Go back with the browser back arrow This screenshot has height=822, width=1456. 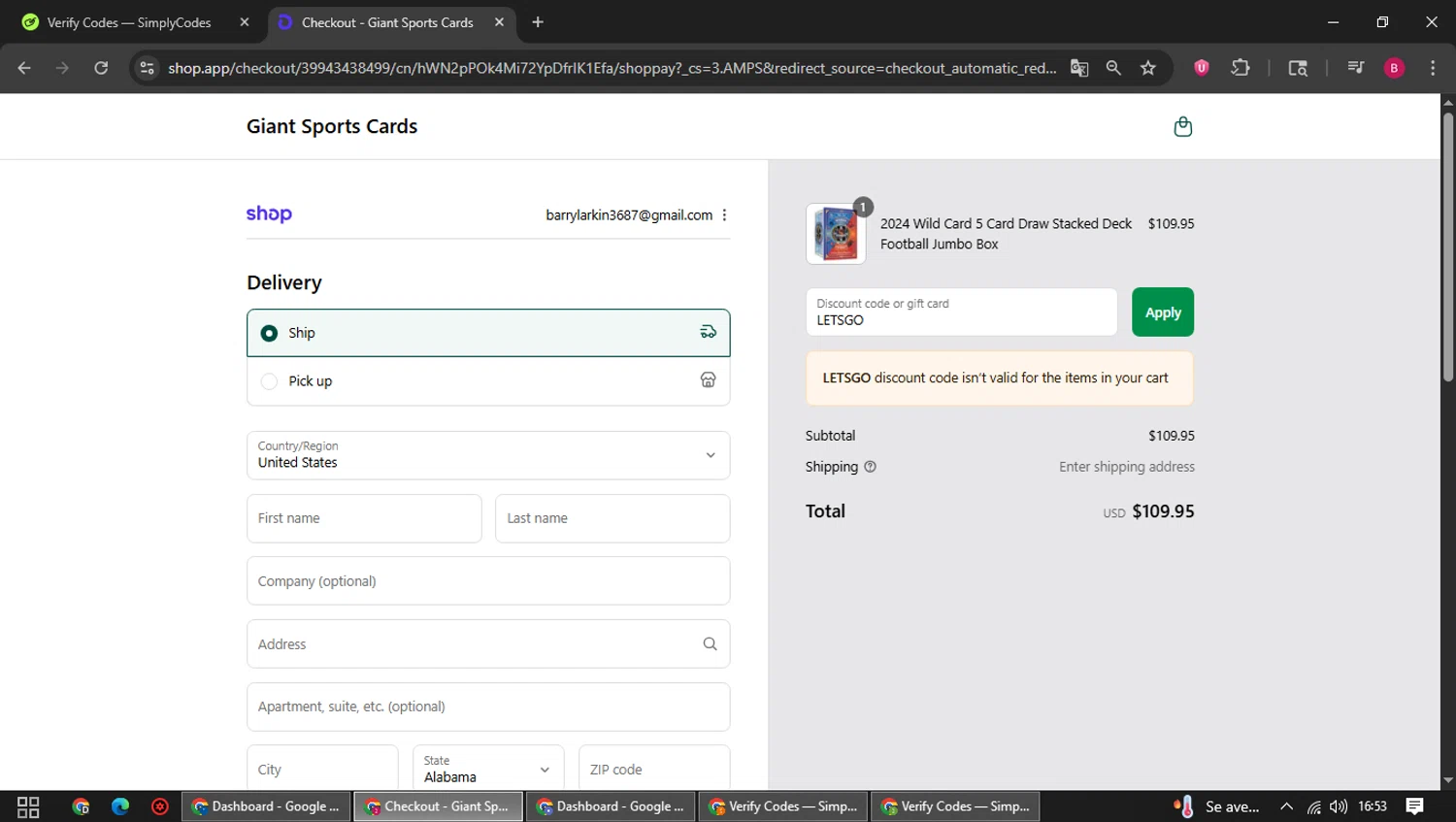[24, 68]
